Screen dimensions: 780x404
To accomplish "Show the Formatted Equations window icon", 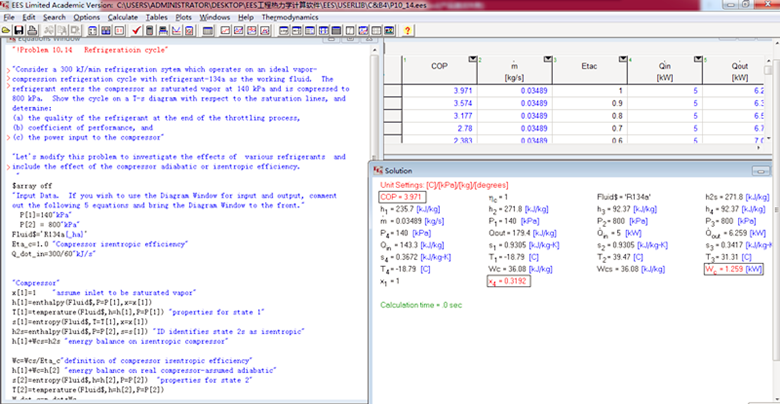I will 296,30.
